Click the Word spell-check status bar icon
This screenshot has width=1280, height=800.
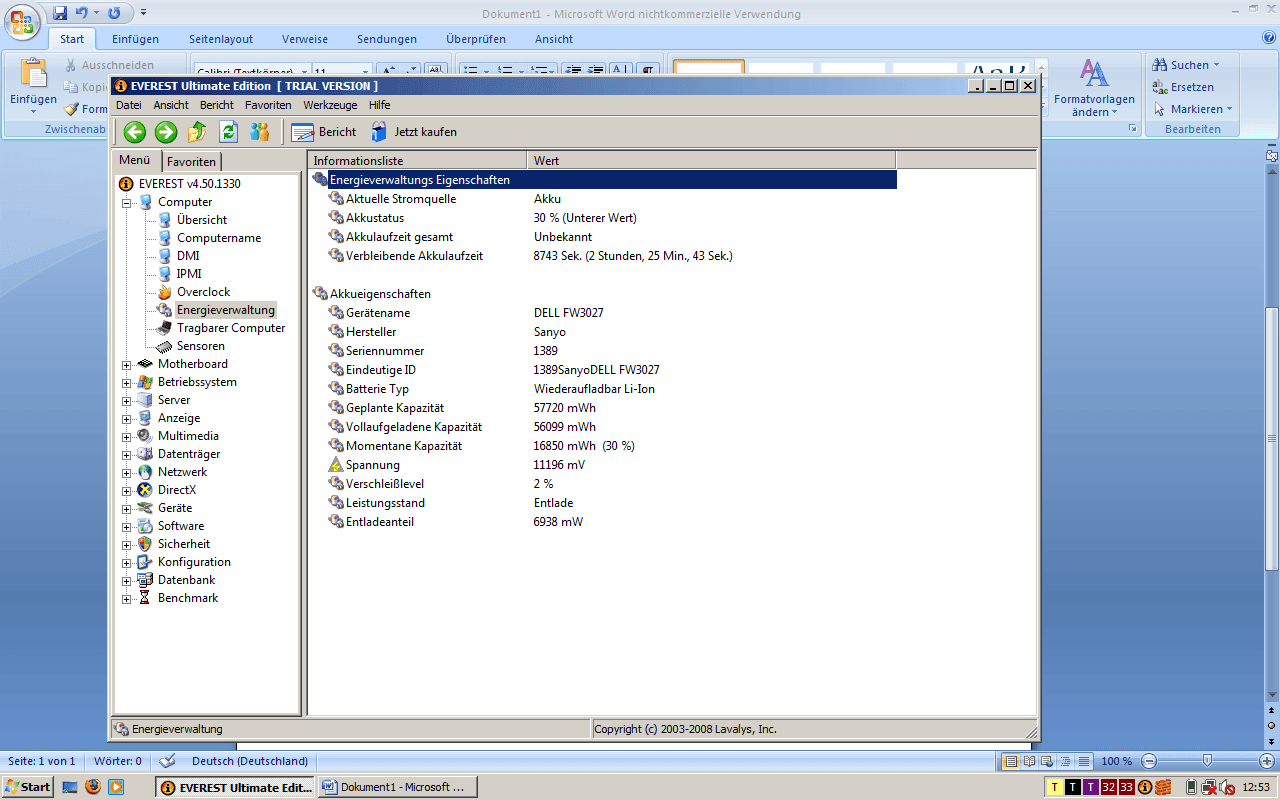pyautogui.click(x=167, y=761)
